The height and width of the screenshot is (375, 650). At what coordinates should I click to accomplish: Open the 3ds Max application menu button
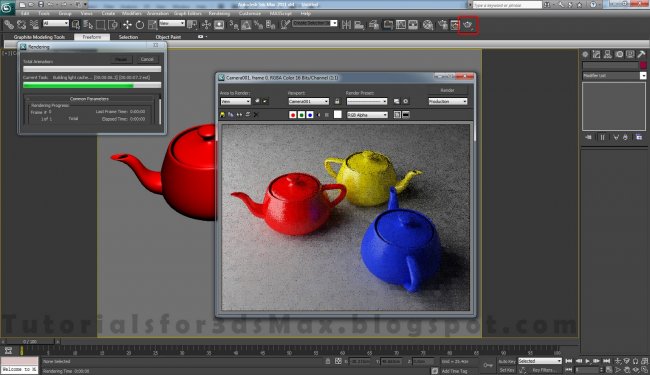tap(7, 8)
